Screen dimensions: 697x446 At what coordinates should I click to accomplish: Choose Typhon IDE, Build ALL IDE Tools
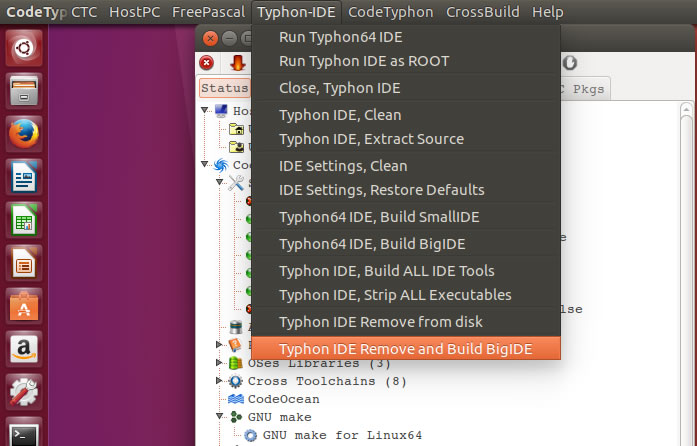tap(406, 271)
